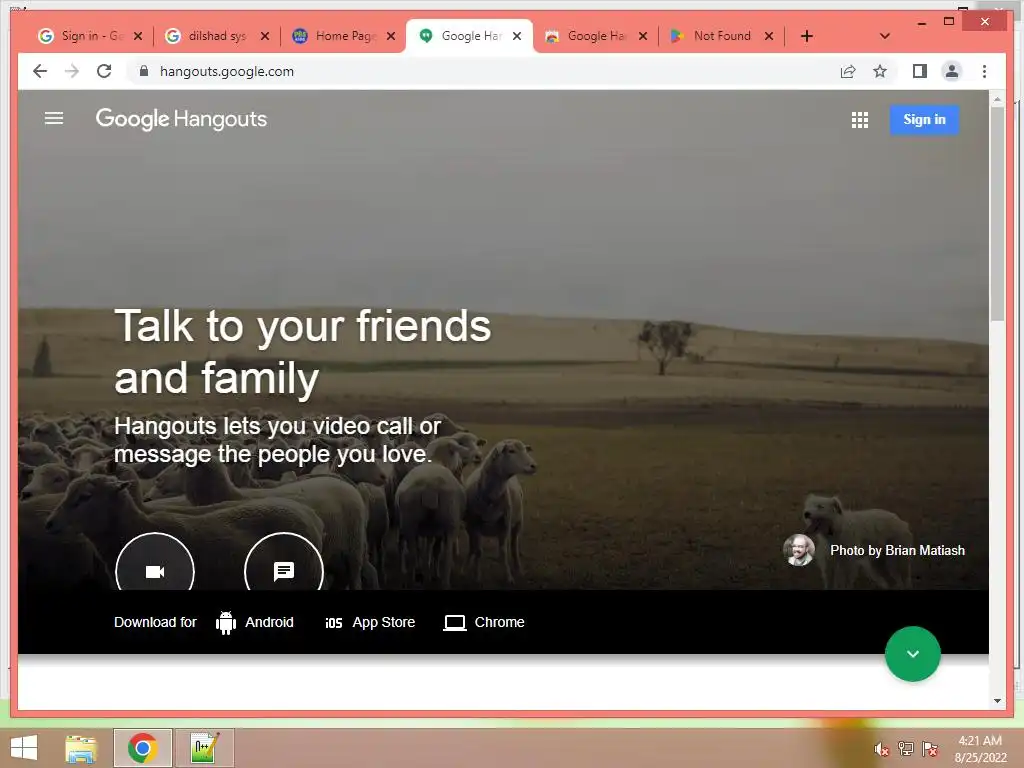Open the iOS App Store link

click(x=370, y=622)
